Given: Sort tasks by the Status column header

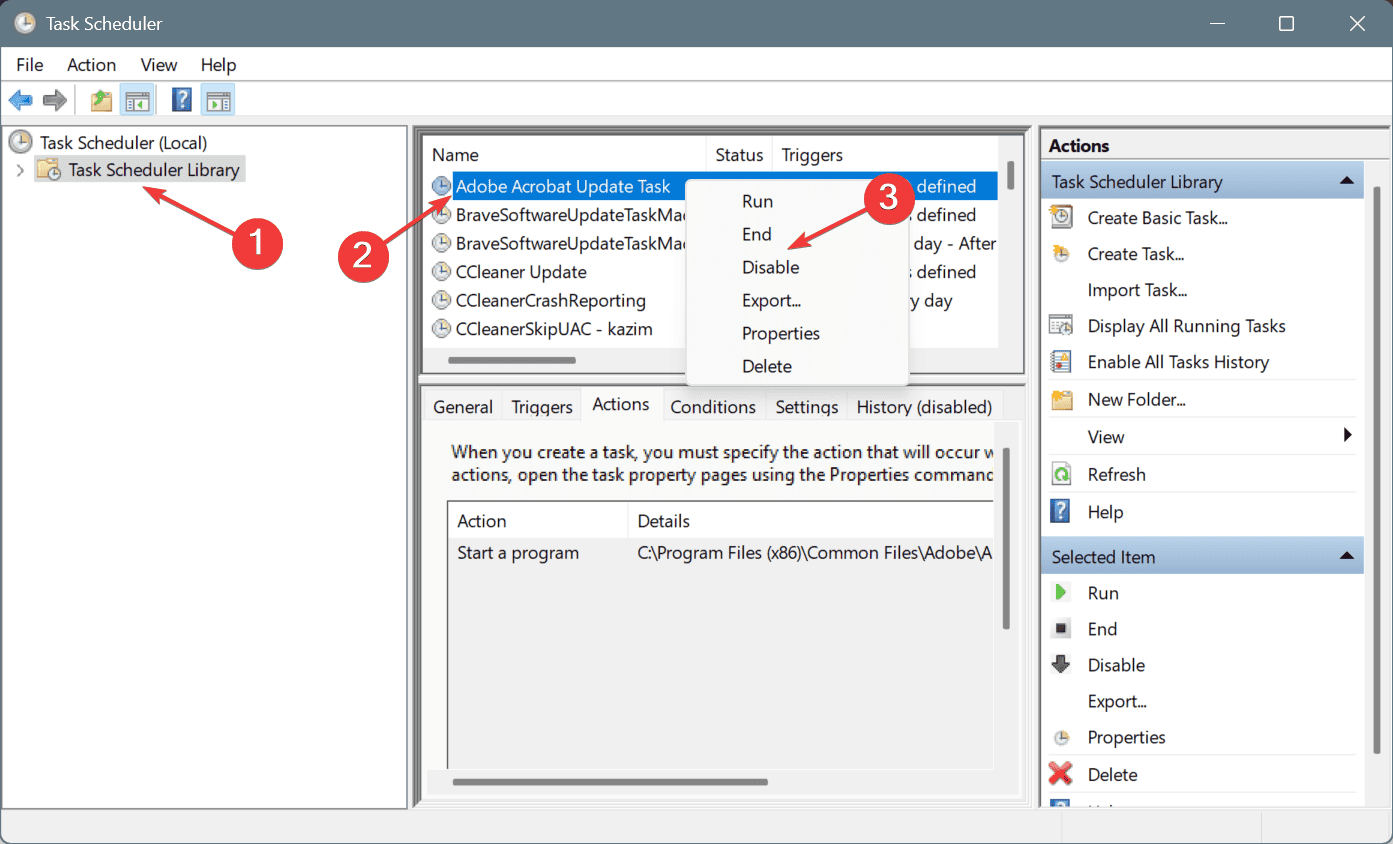Looking at the screenshot, I should click(x=739, y=155).
